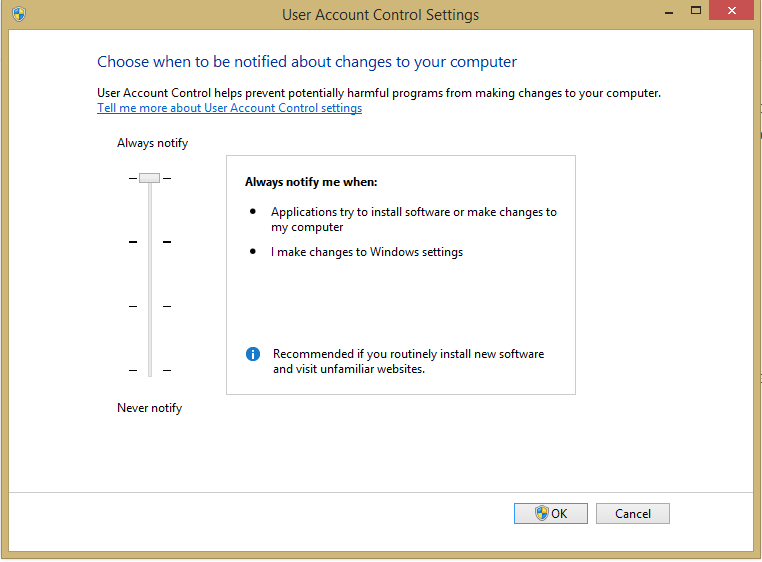Click the blue information icon near Recommended
The image size is (762, 562).
[253, 354]
